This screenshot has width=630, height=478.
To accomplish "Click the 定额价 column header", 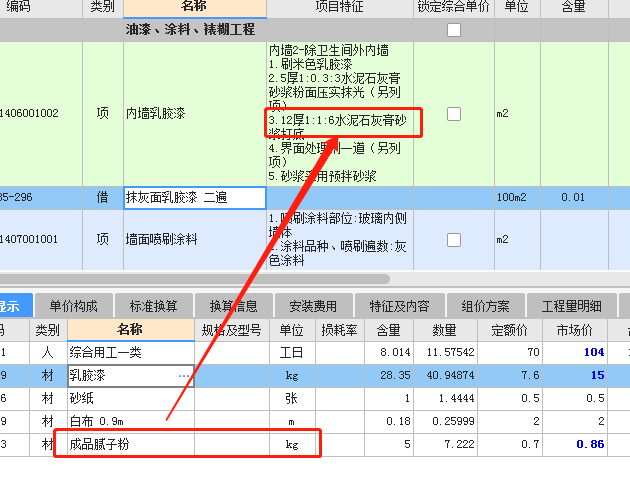I will coord(509,331).
